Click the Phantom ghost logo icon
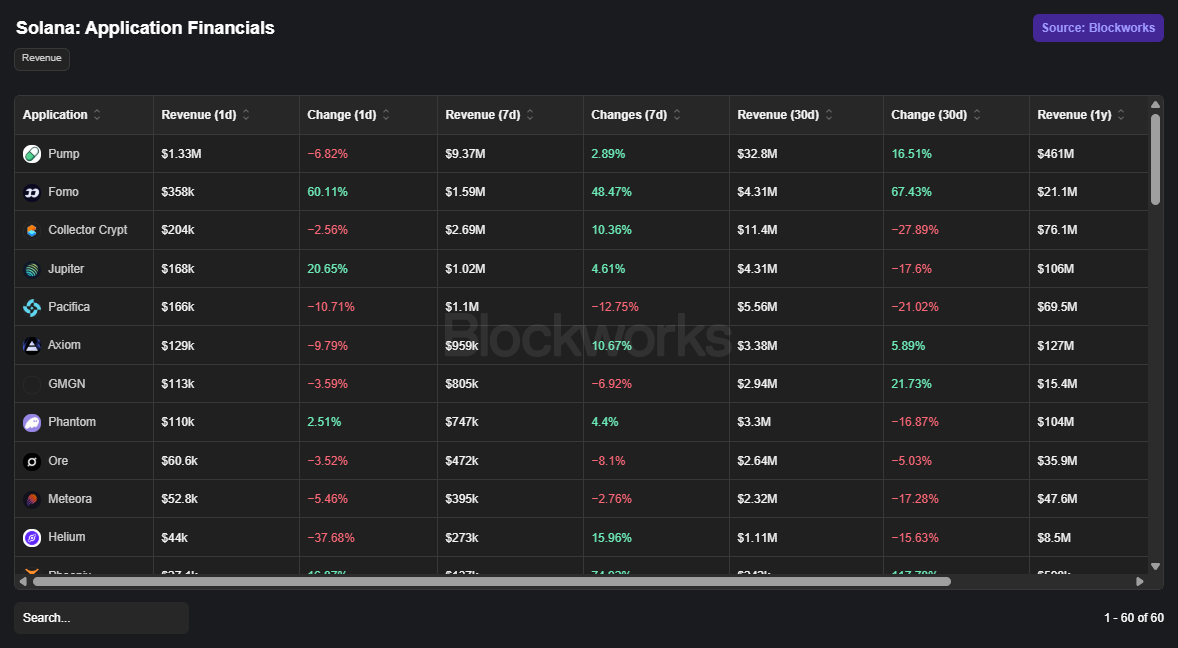The height and width of the screenshot is (648, 1178). pyautogui.click(x=32, y=422)
